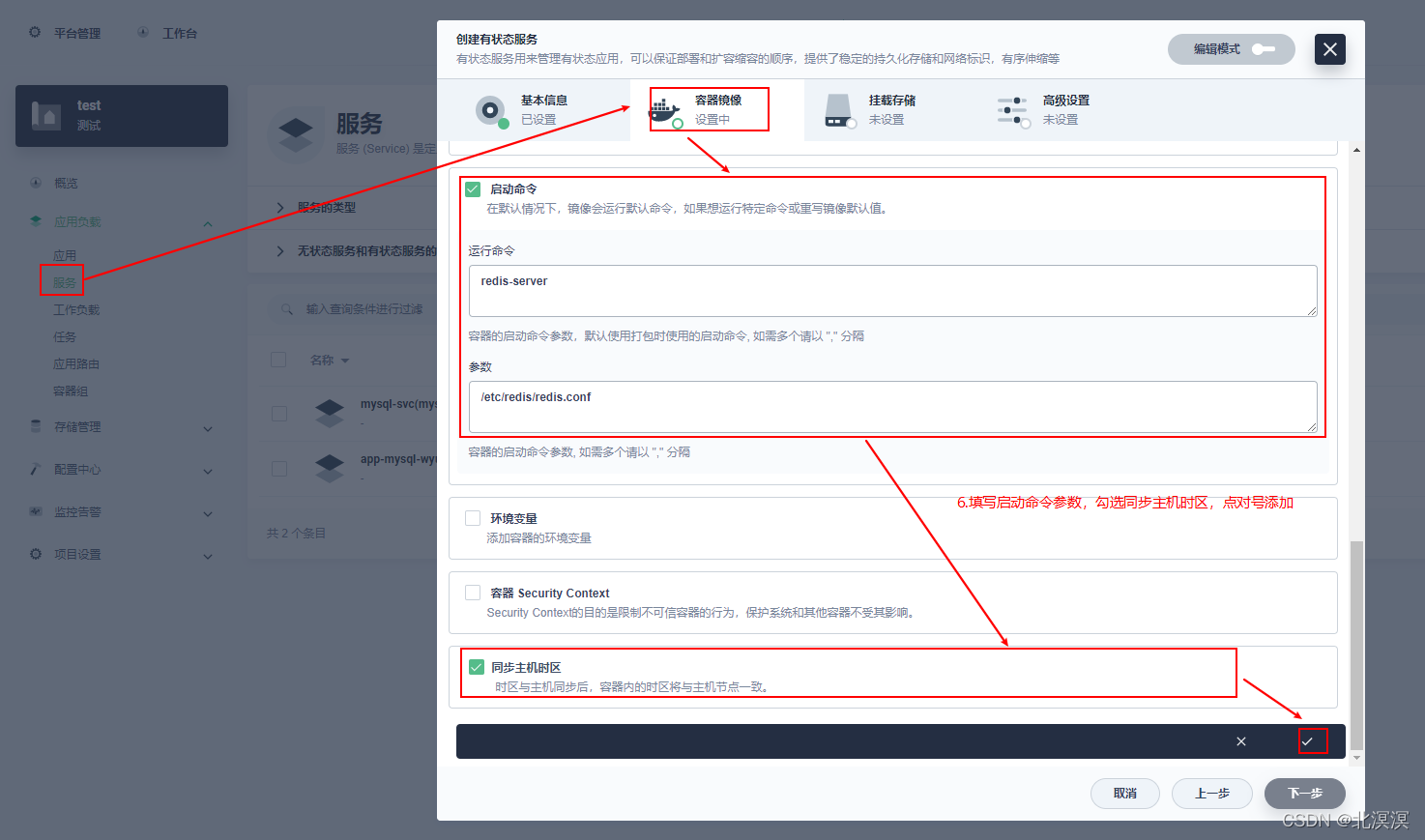Check the select-all checkbox in table header
This screenshot has width=1425, height=840.
278,360
